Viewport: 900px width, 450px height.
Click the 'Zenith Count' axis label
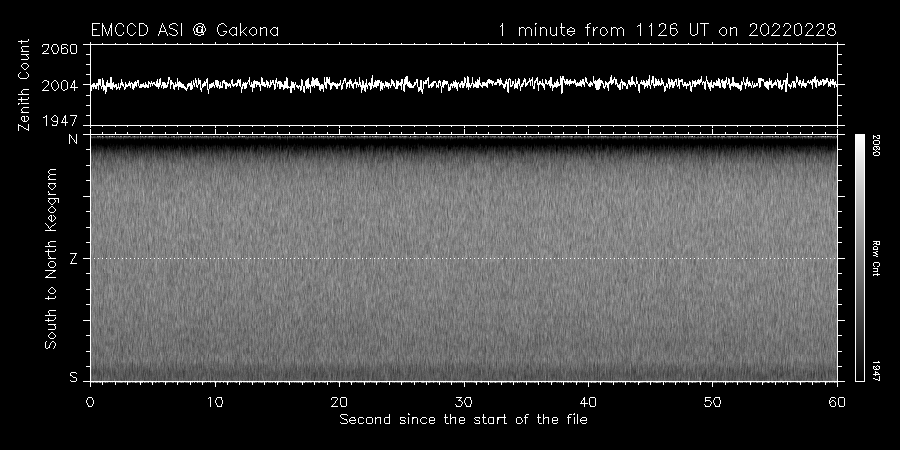point(24,85)
